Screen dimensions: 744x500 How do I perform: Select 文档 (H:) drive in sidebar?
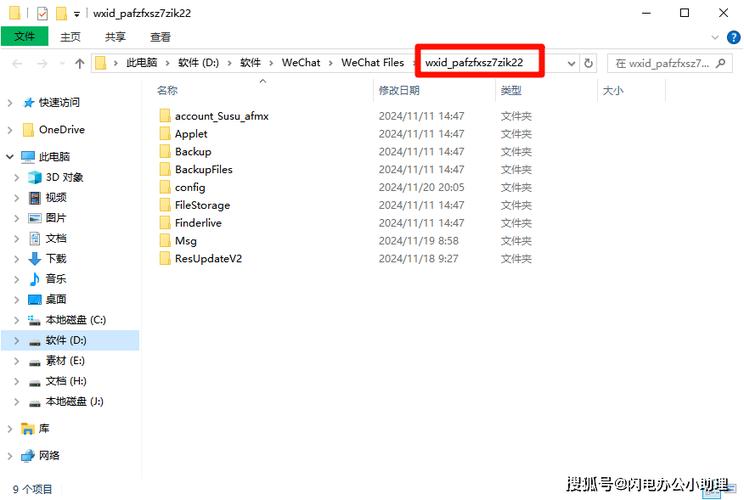66,381
